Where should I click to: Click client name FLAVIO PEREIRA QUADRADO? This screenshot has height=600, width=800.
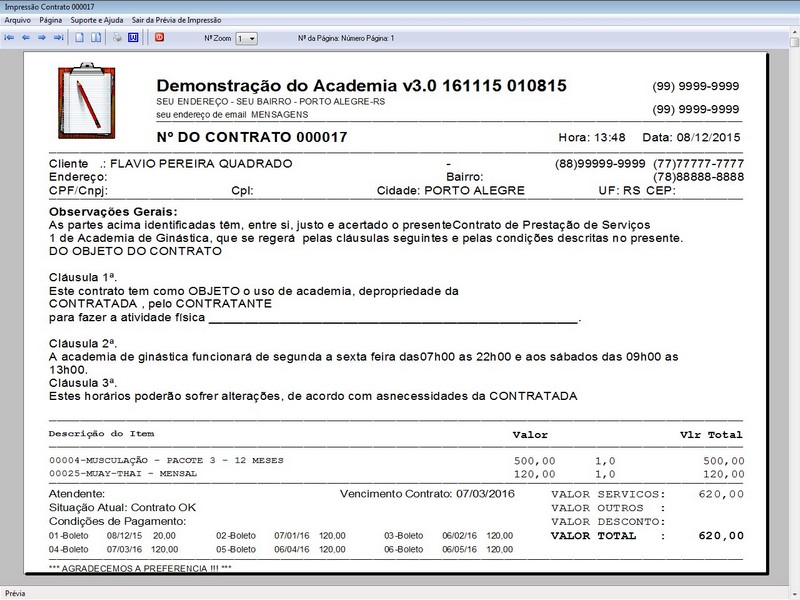point(202,164)
